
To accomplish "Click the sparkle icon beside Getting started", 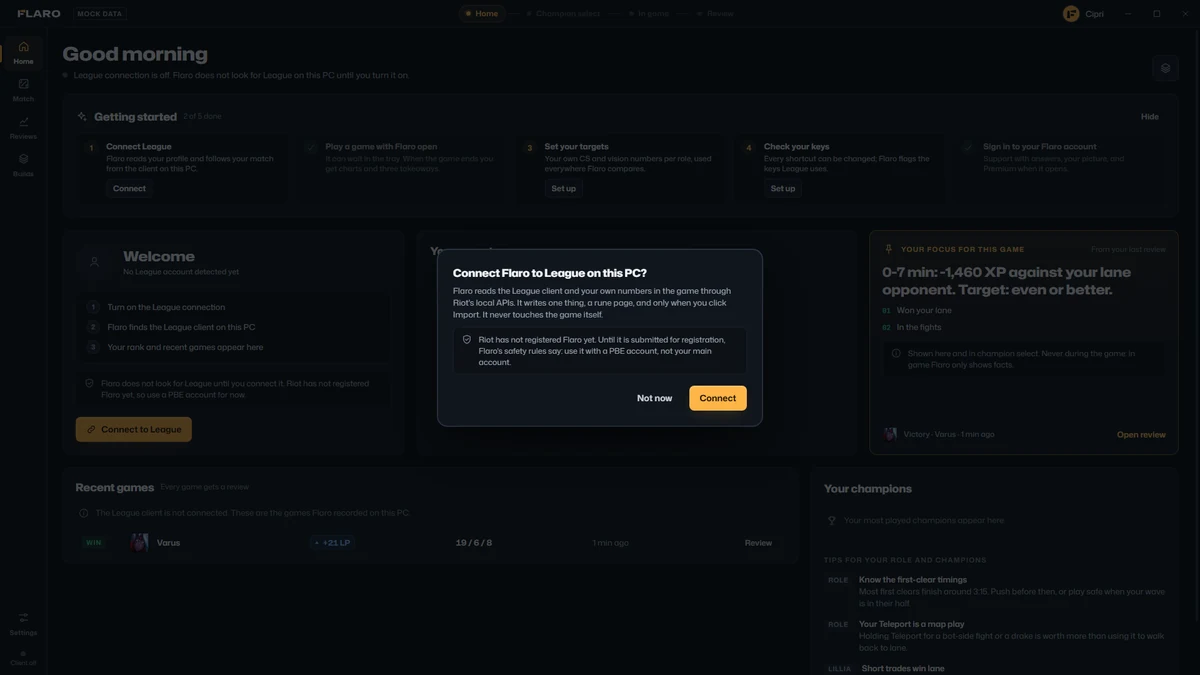I will 82,117.
